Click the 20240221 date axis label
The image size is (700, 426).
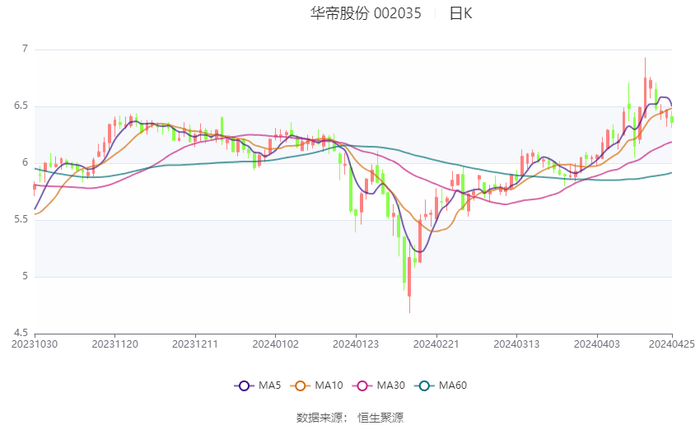click(x=435, y=343)
